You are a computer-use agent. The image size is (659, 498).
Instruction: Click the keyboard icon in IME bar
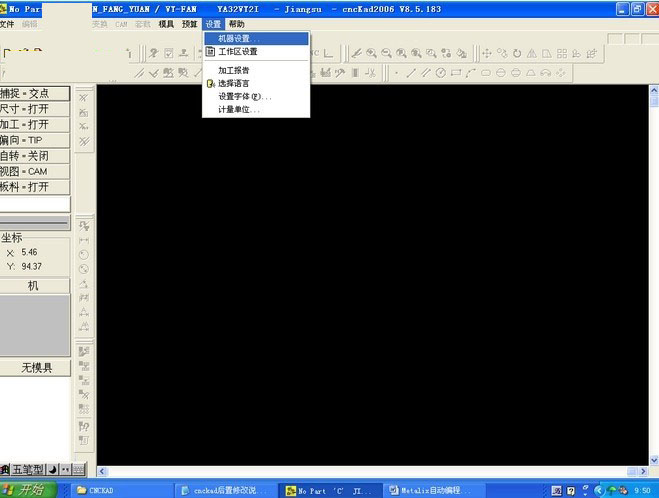[79, 469]
